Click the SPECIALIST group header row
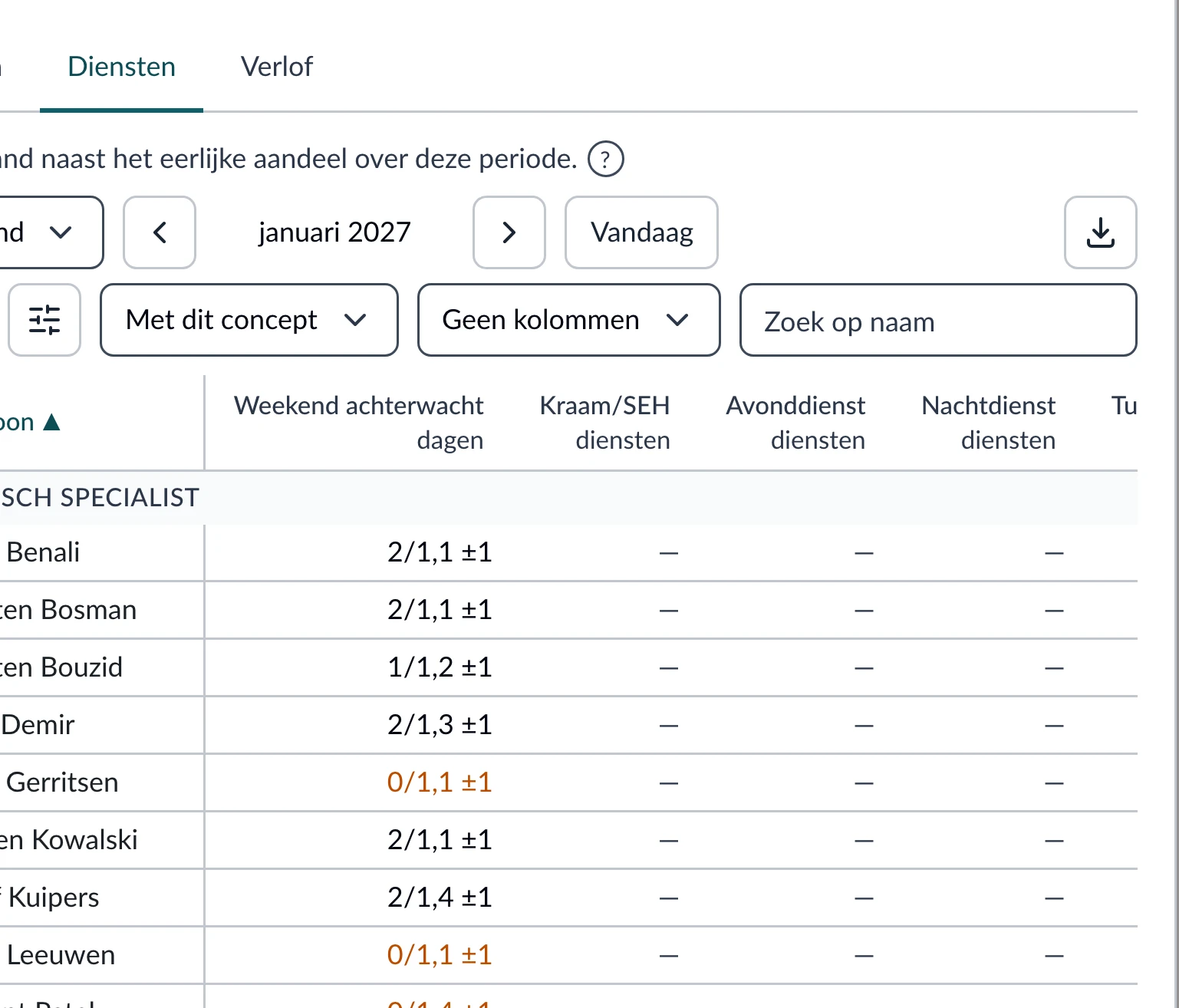Image resolution: width=1179 pixels, height=1008 pixels. (x=568, y=498)
